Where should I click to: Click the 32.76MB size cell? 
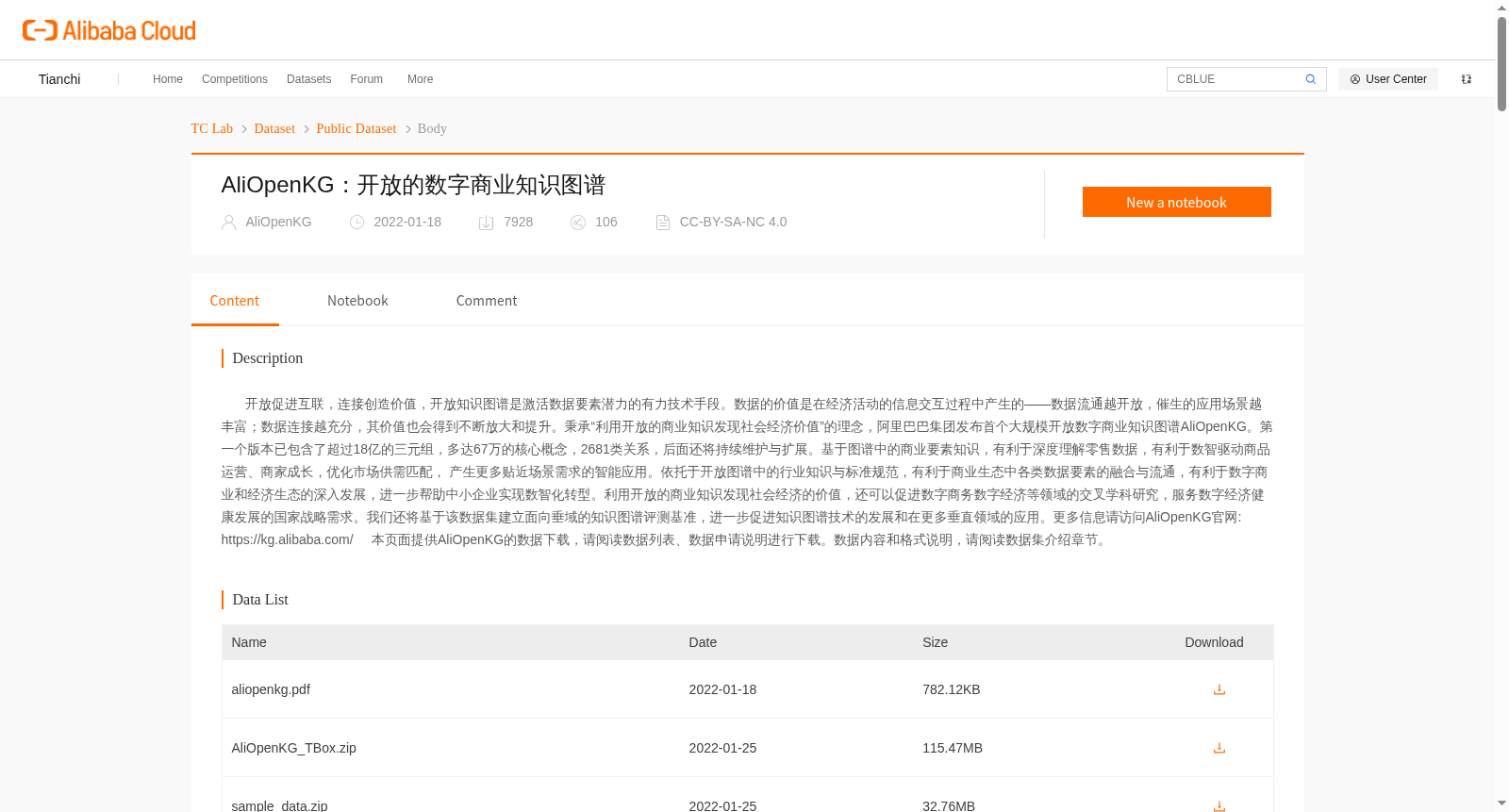[x=949, y=805]
